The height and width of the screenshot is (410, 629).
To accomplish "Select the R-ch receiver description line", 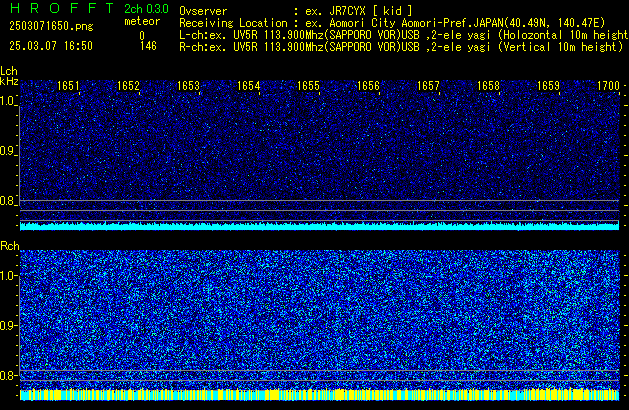I will tap(401, 47).
